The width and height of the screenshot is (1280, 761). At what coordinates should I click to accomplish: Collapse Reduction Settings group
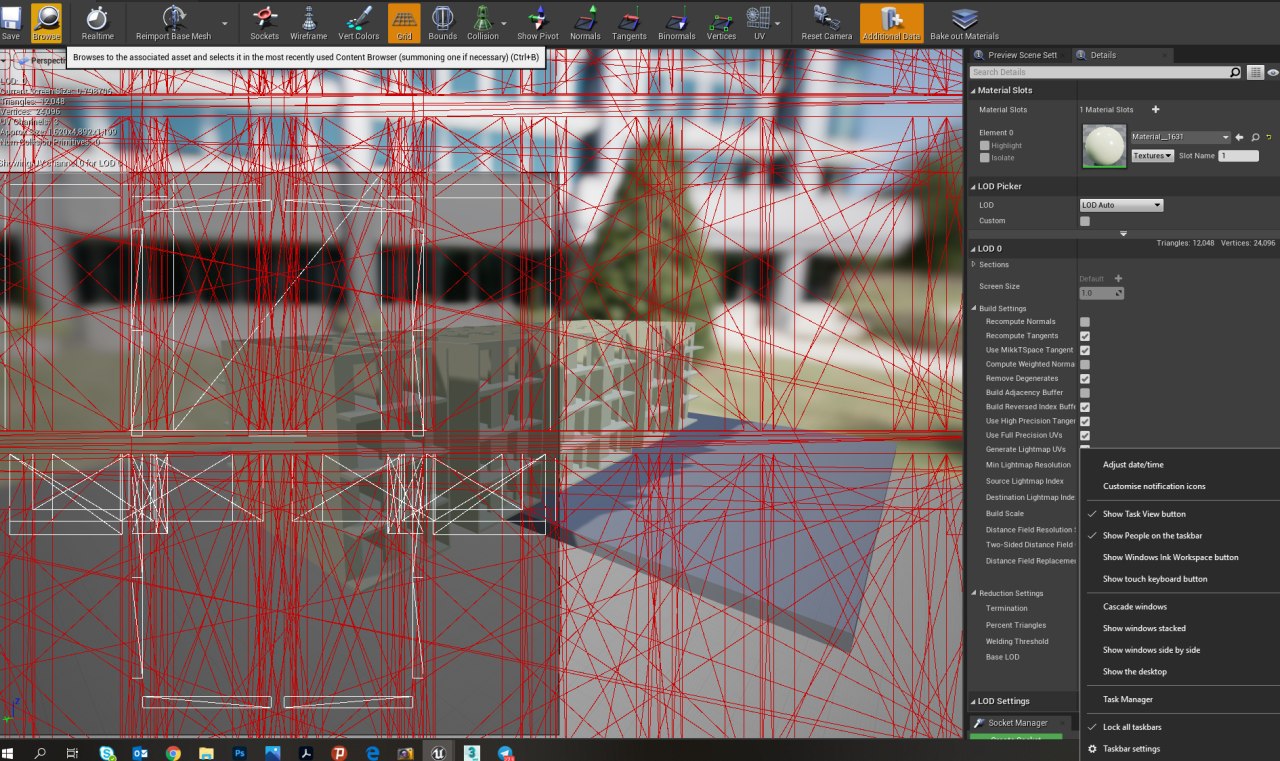click(x=974, y=593)
